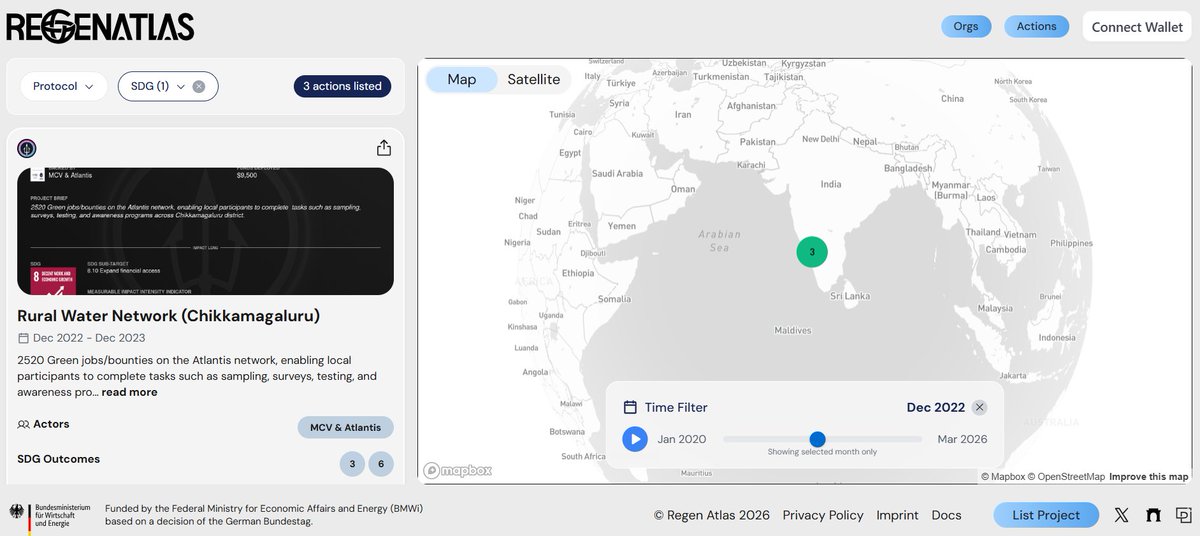Open the OpenStreetMap attribution link
Screen dimensions: 1200x536
click(1066, 477)
